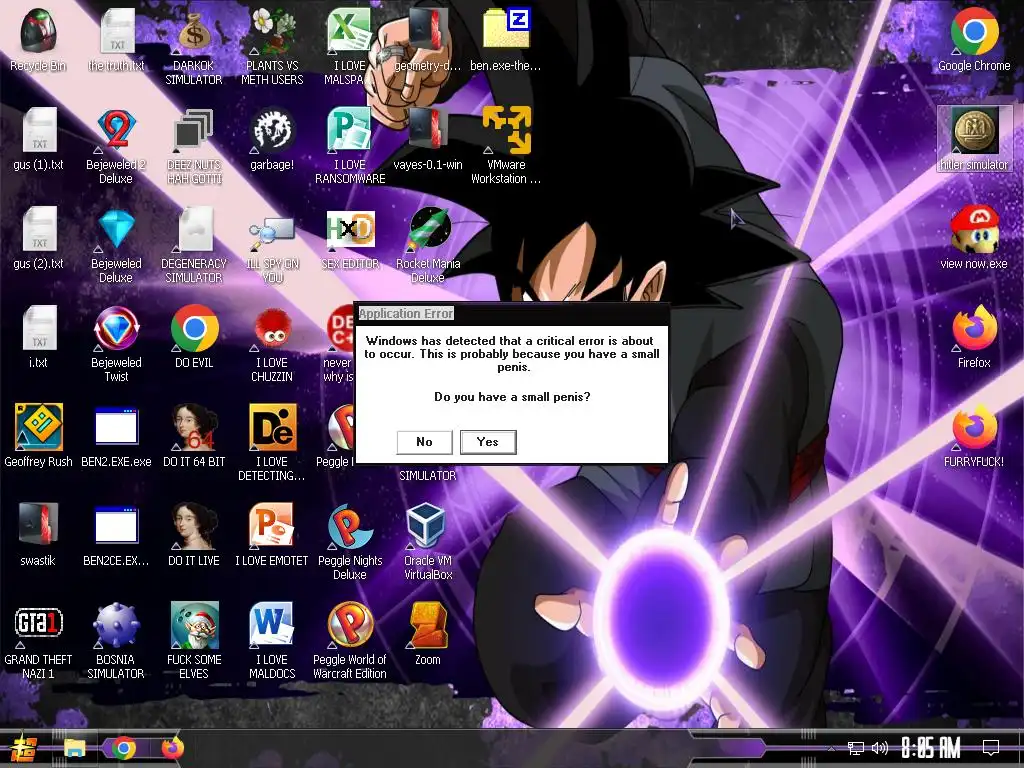Launch Firefox from the taskbar
Image resolution: width=1024 pixels, height=768 pixels.
pos(172,748)
